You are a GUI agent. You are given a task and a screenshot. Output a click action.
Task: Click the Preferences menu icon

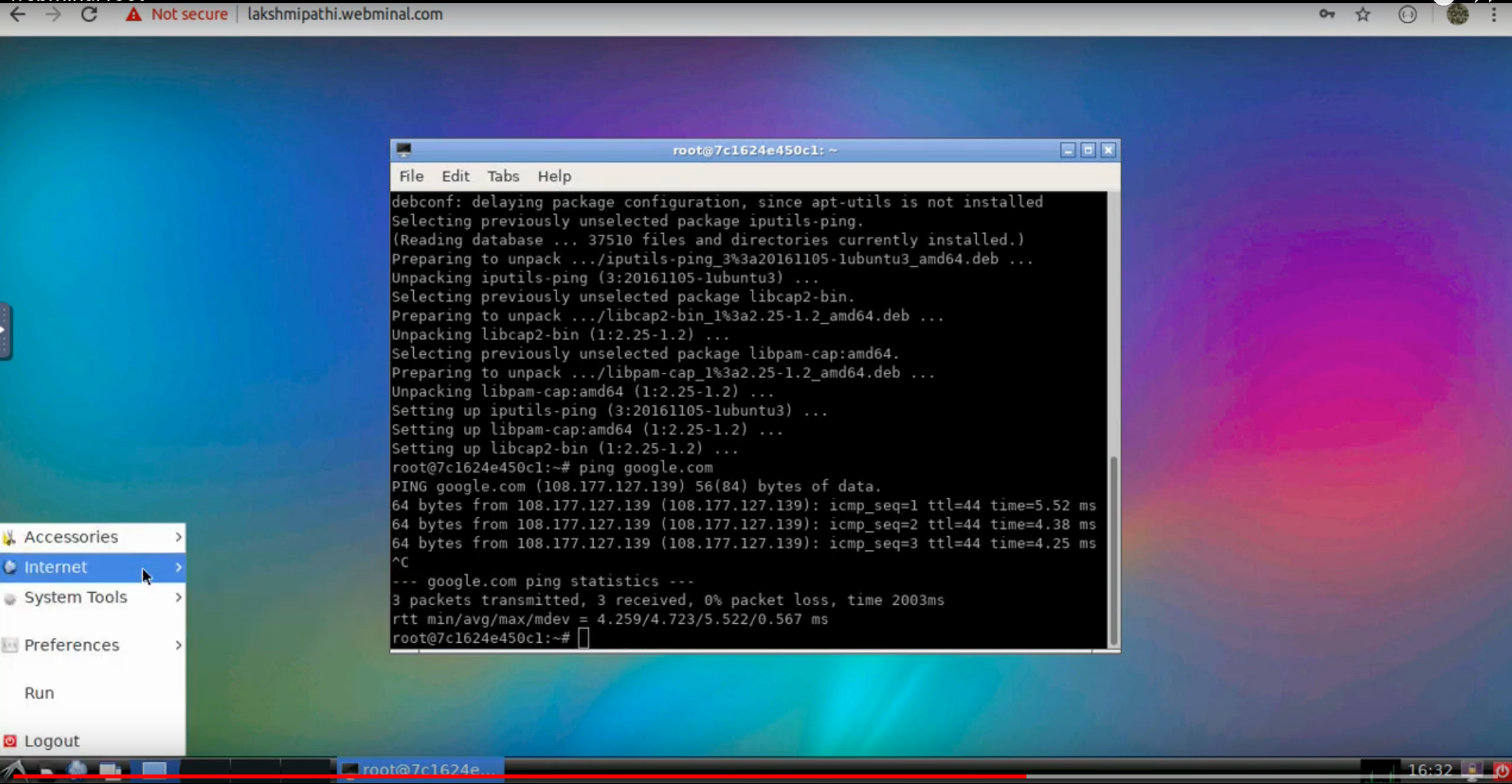[10, 645]
